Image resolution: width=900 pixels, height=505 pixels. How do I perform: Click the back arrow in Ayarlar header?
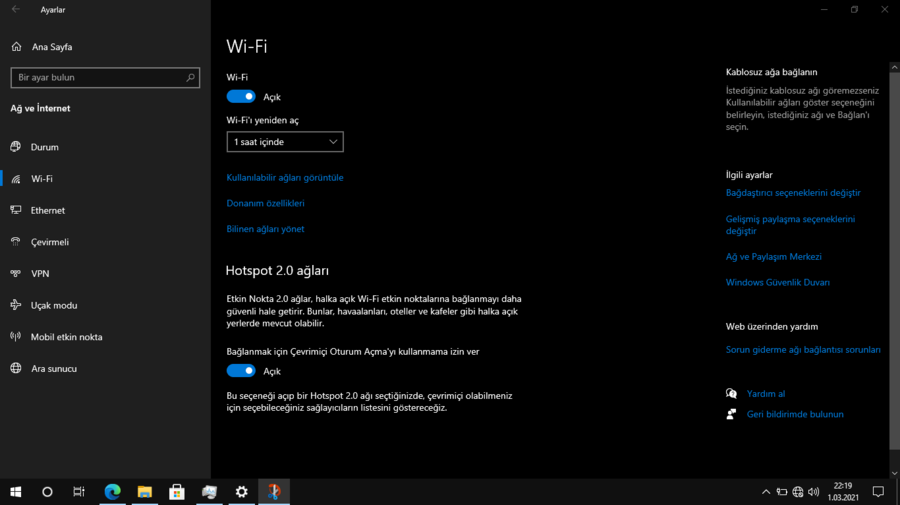coord(16,10)
